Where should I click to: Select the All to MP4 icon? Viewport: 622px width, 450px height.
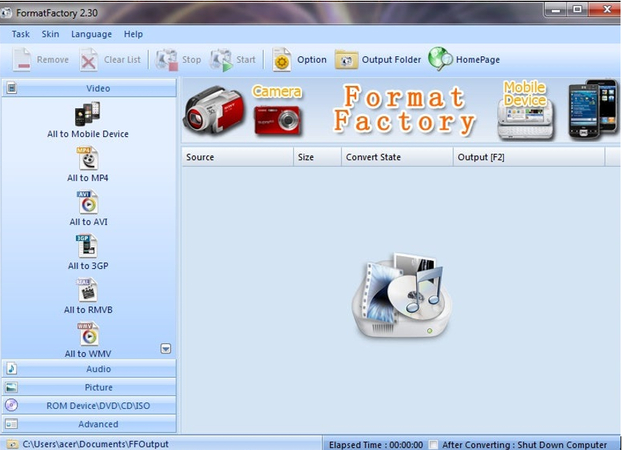[88, 158]
